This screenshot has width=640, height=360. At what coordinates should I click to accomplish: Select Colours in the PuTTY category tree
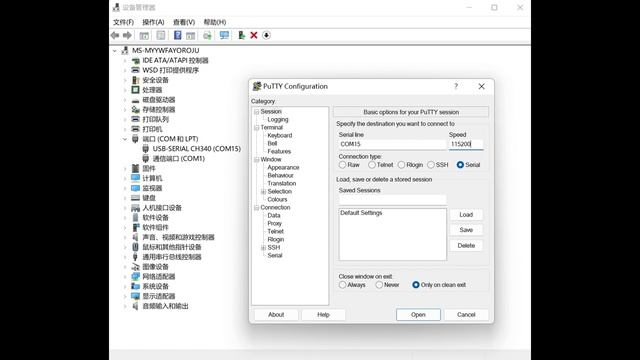point(278,200)
